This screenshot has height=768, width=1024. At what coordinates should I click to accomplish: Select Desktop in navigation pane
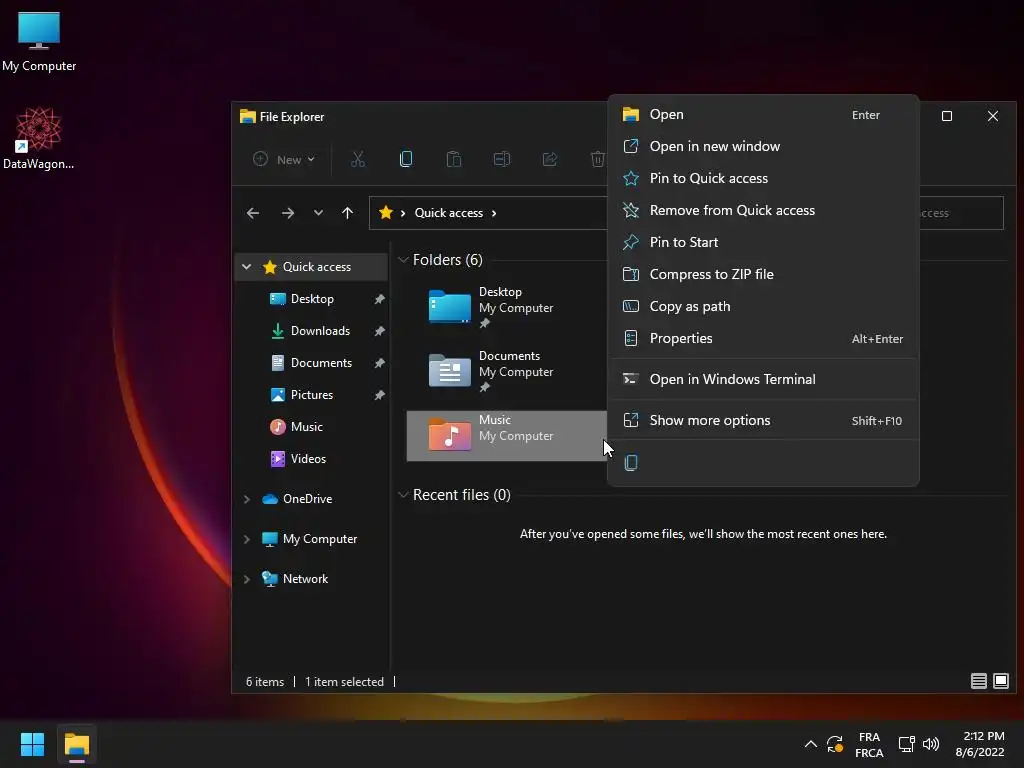(312, 299)
